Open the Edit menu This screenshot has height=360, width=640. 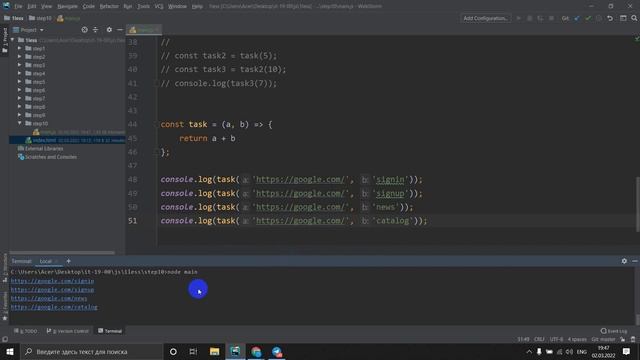click(x=32, y=7)
